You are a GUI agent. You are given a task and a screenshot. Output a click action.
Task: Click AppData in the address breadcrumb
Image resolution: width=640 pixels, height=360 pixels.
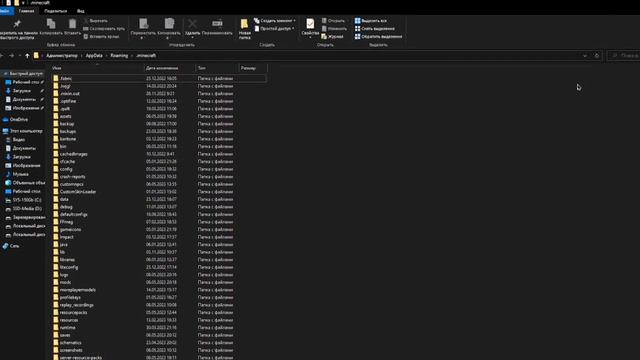pos(94,56)
